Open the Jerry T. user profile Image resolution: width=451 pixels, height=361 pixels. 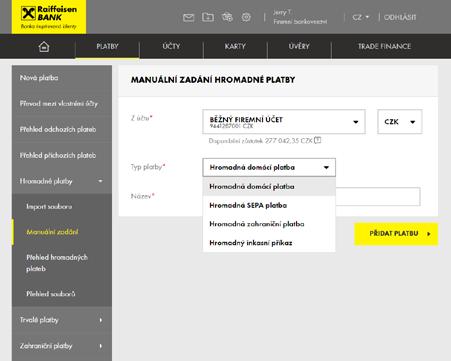click(300, 17)
